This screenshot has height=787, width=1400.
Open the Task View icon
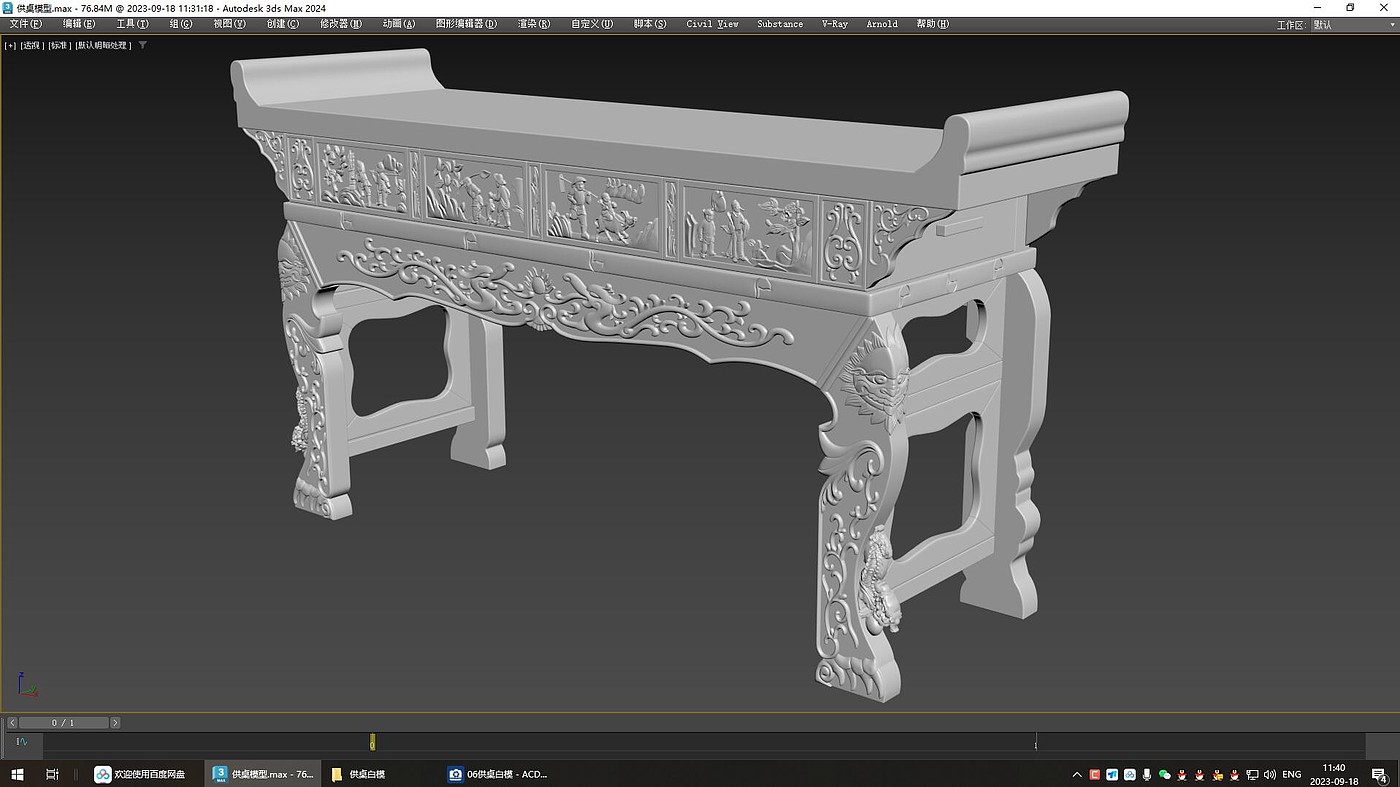coord(52,774)
